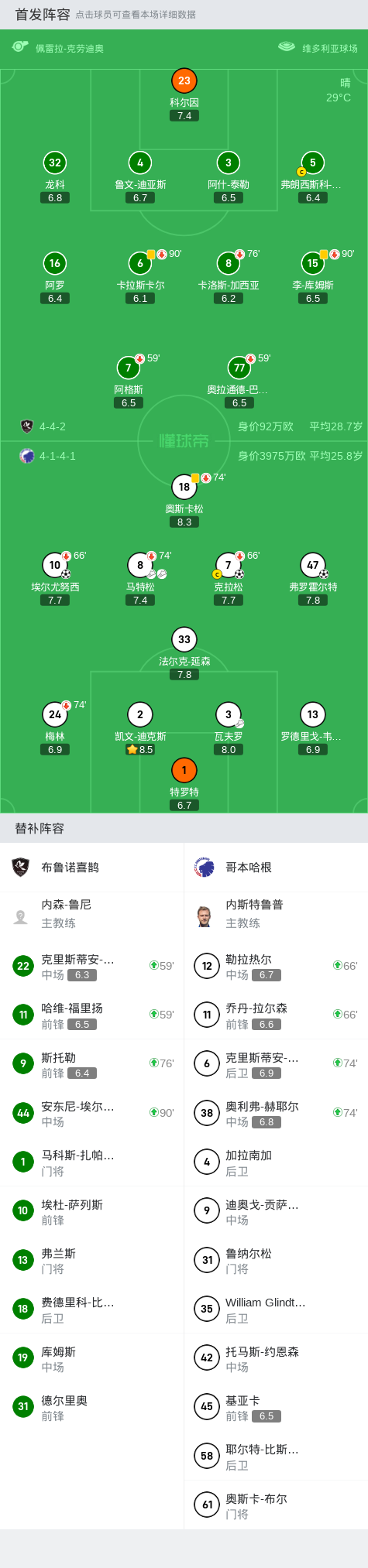The image size is (368, 1568).
Task: Tap the Victoria Stadium icon
Action: 287,47
